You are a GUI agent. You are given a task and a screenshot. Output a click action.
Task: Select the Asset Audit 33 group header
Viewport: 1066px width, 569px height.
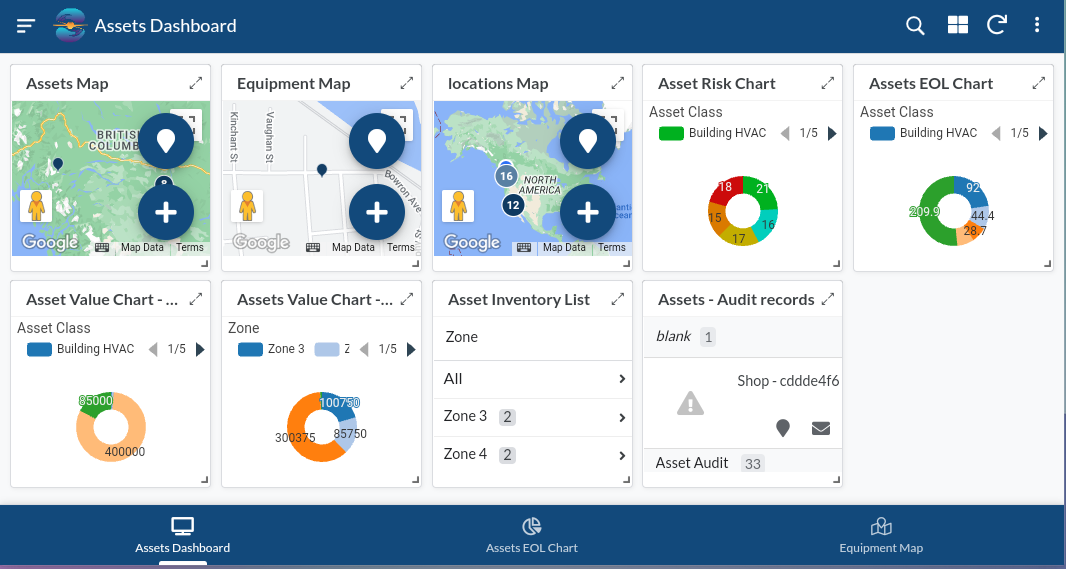click(x=742, y=463)
